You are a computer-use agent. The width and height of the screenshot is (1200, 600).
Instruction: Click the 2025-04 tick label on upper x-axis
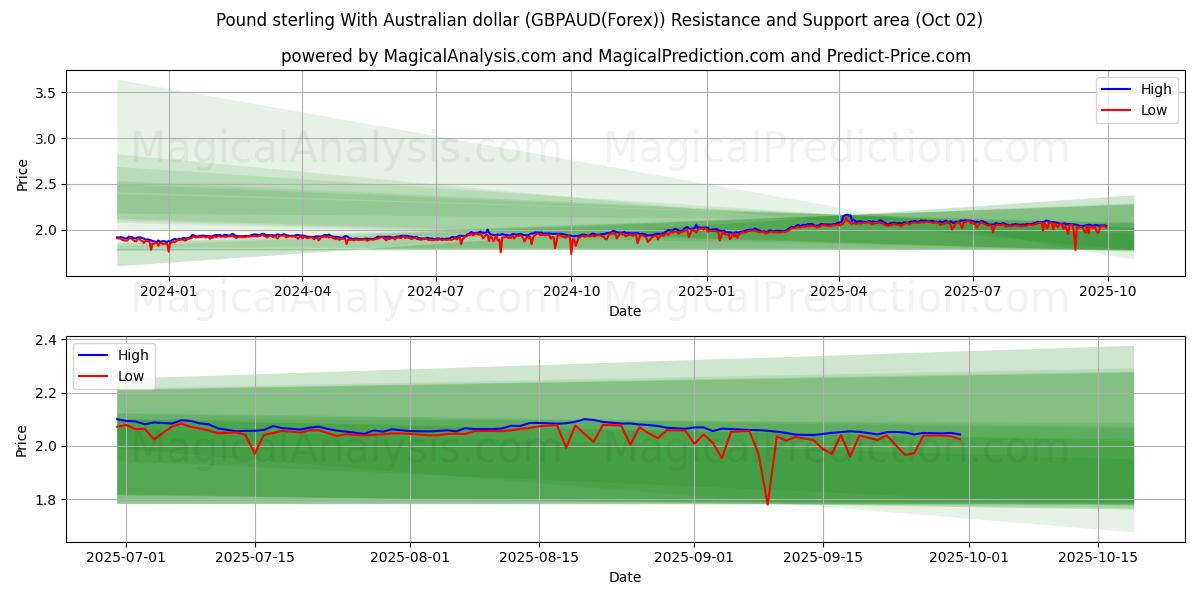point(838,291)
